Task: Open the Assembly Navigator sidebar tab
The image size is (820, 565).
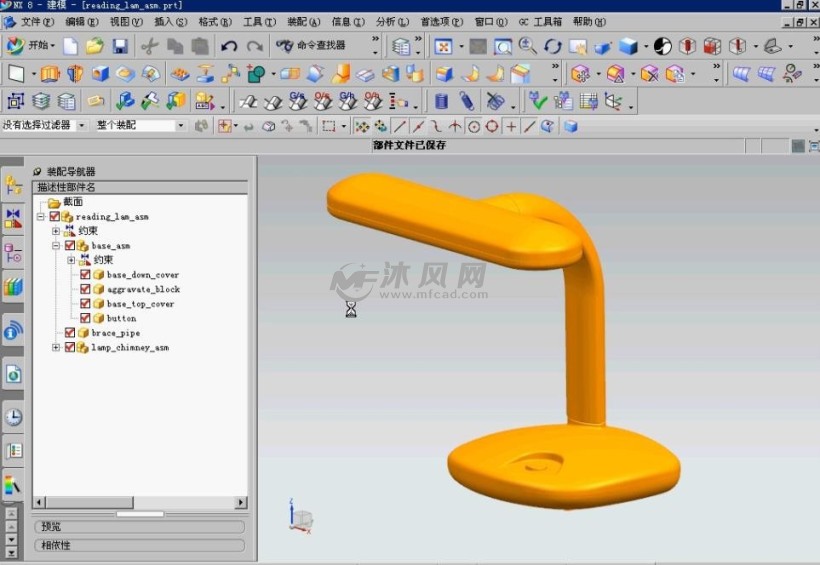Action: click(x=13, y=185)
